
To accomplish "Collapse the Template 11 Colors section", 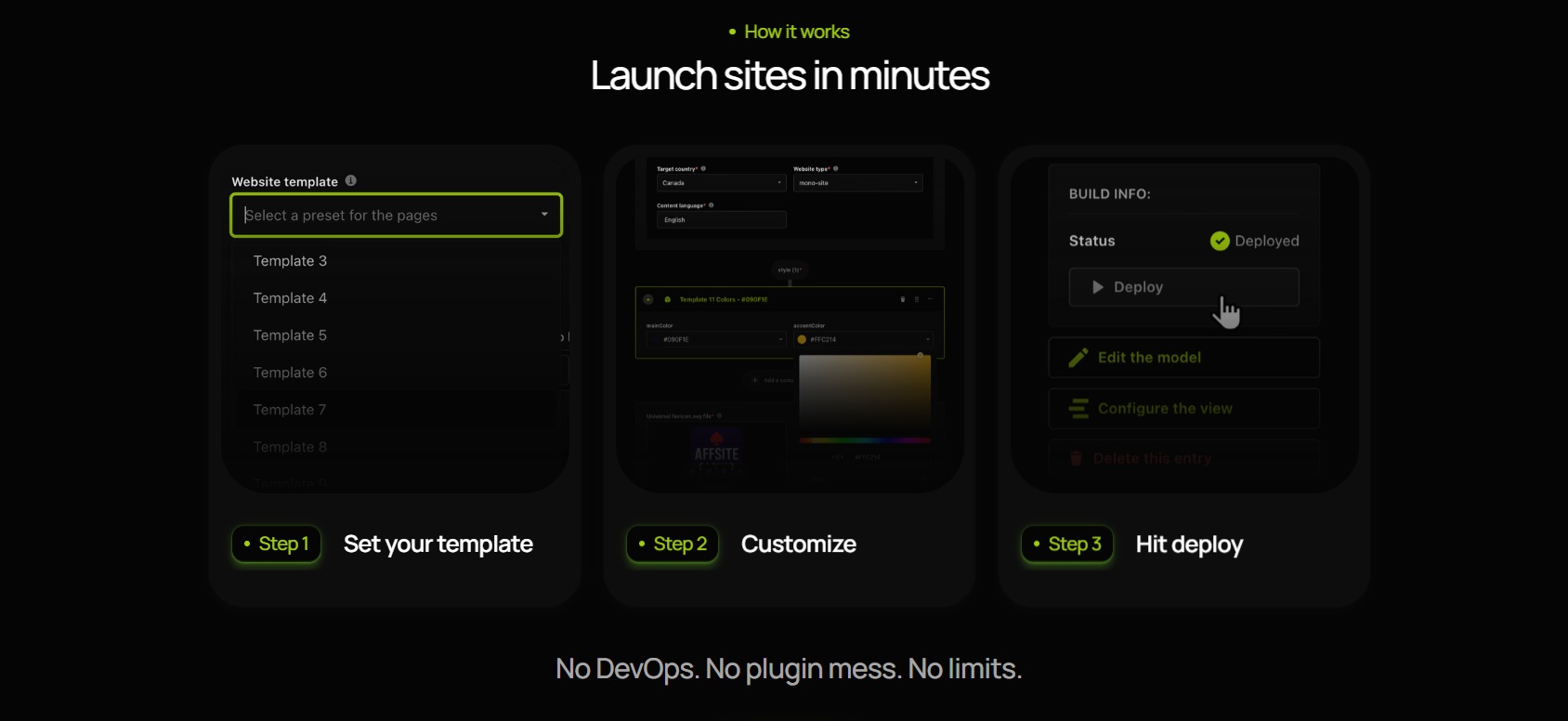I will pos(648,300).
